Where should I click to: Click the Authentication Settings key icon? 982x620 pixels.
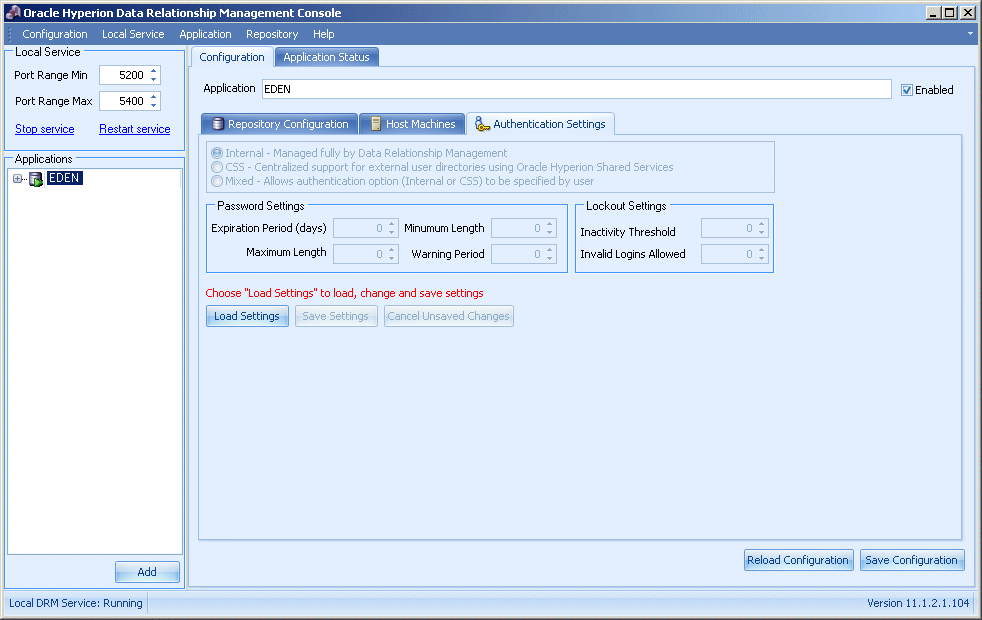pos(482,124)
